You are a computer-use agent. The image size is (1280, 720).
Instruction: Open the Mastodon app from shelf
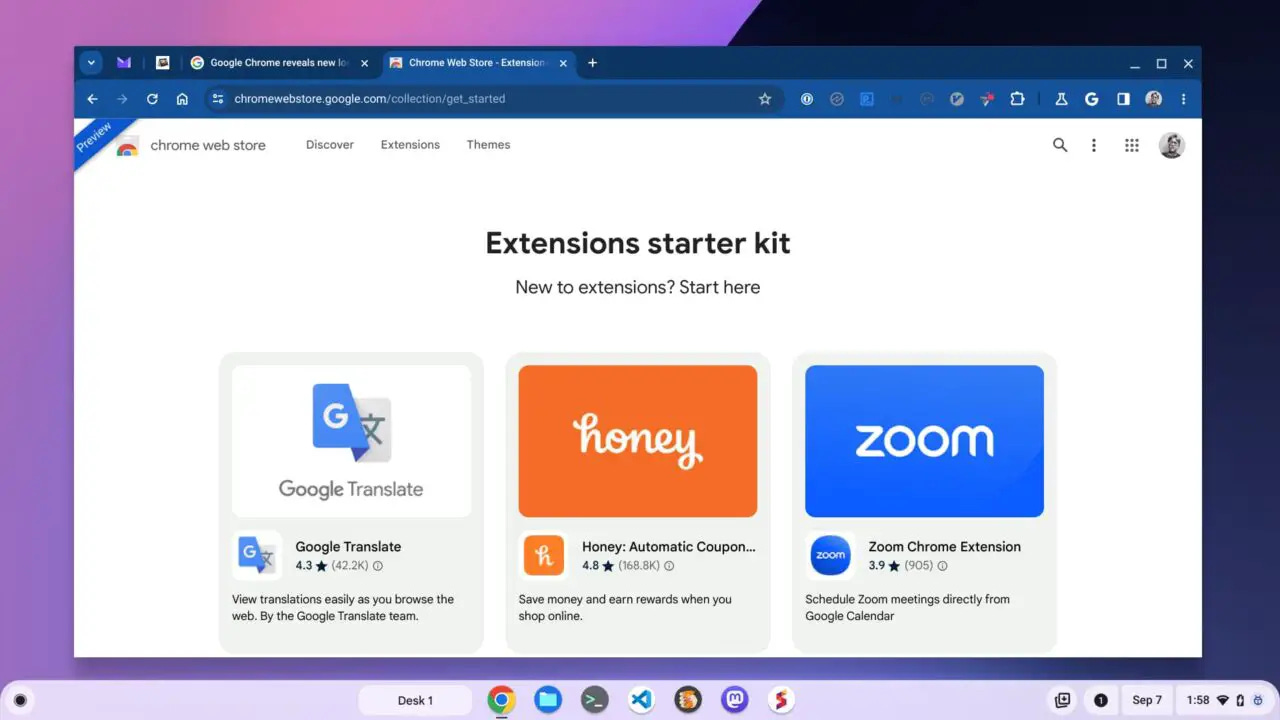pos(734,700)
